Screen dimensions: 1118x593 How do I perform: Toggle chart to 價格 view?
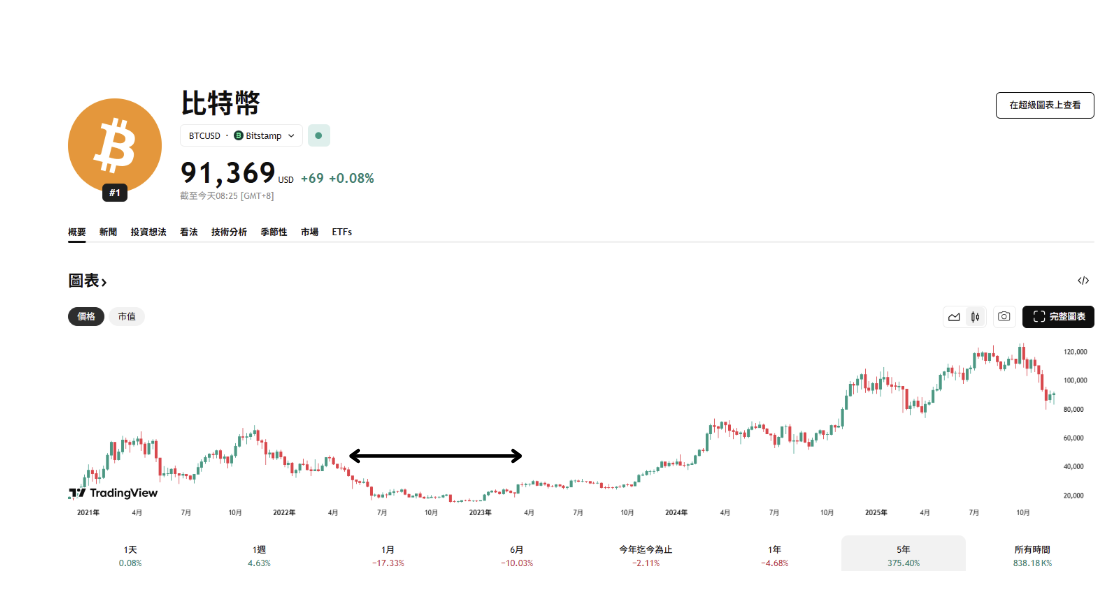pos(86,316)
